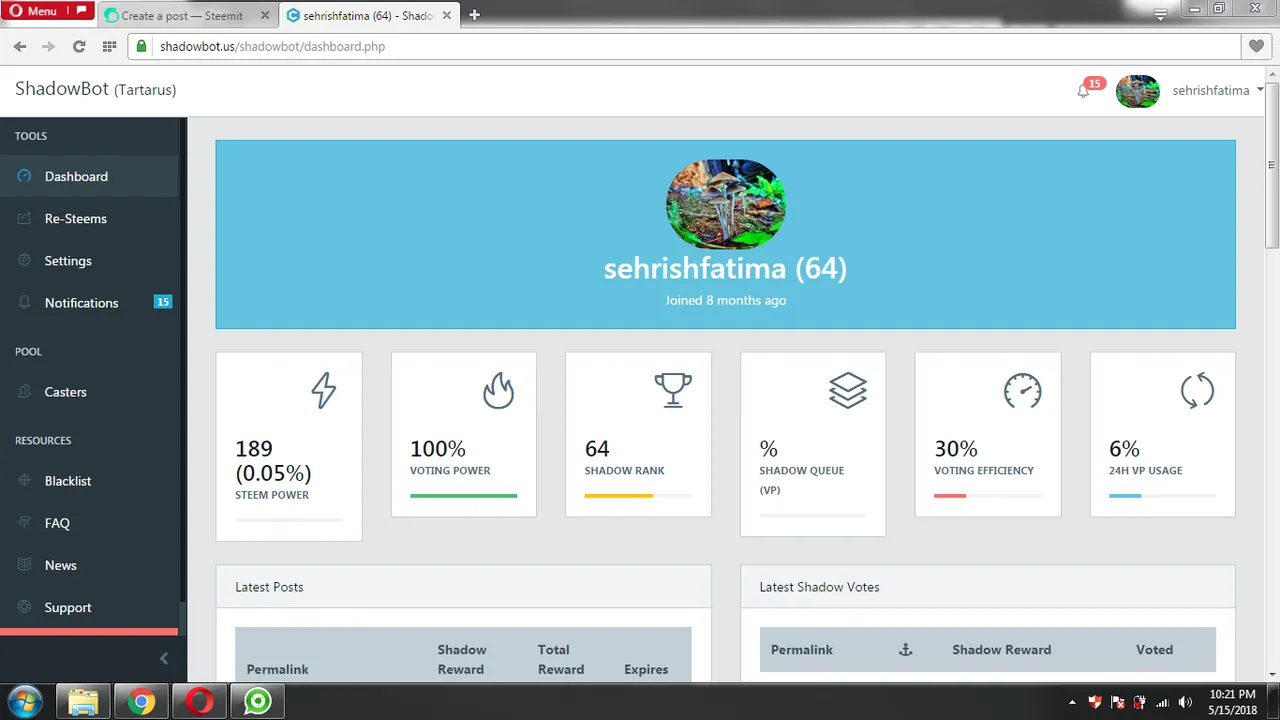Open the Re-Steems menu item
This screenshot has width=1280, height=720.
pos(89,218)
